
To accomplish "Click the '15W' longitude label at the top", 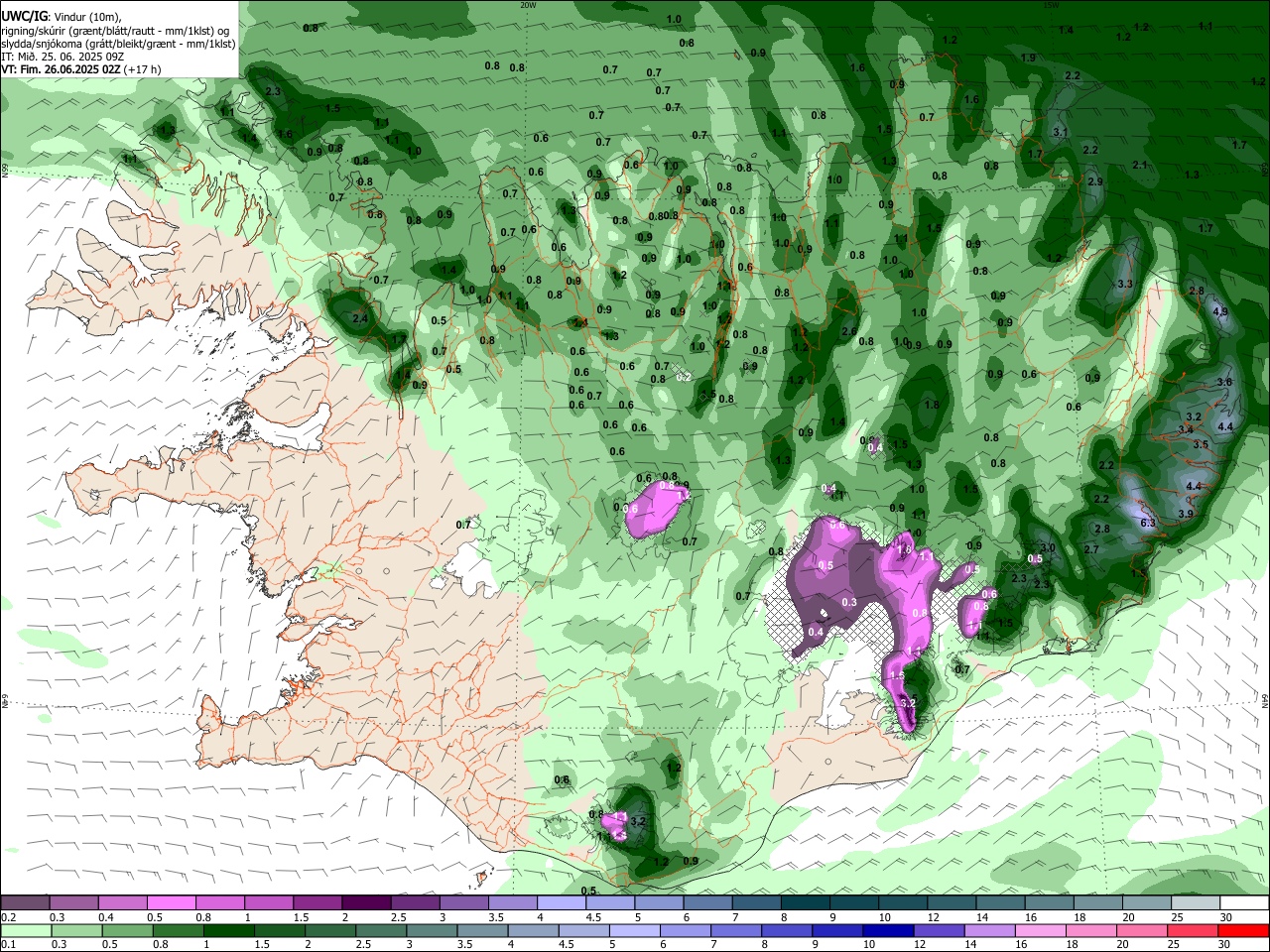I will click(1050, 5).
